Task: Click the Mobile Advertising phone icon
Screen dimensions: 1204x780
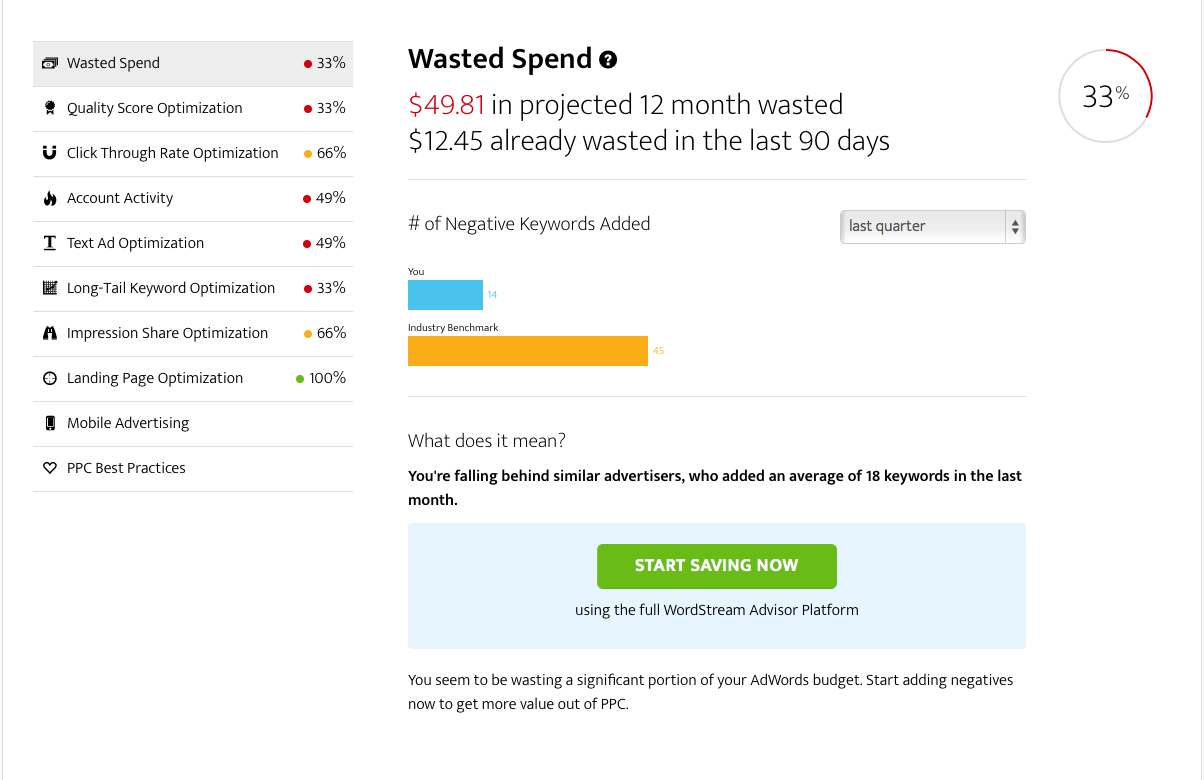Action: 50,423
